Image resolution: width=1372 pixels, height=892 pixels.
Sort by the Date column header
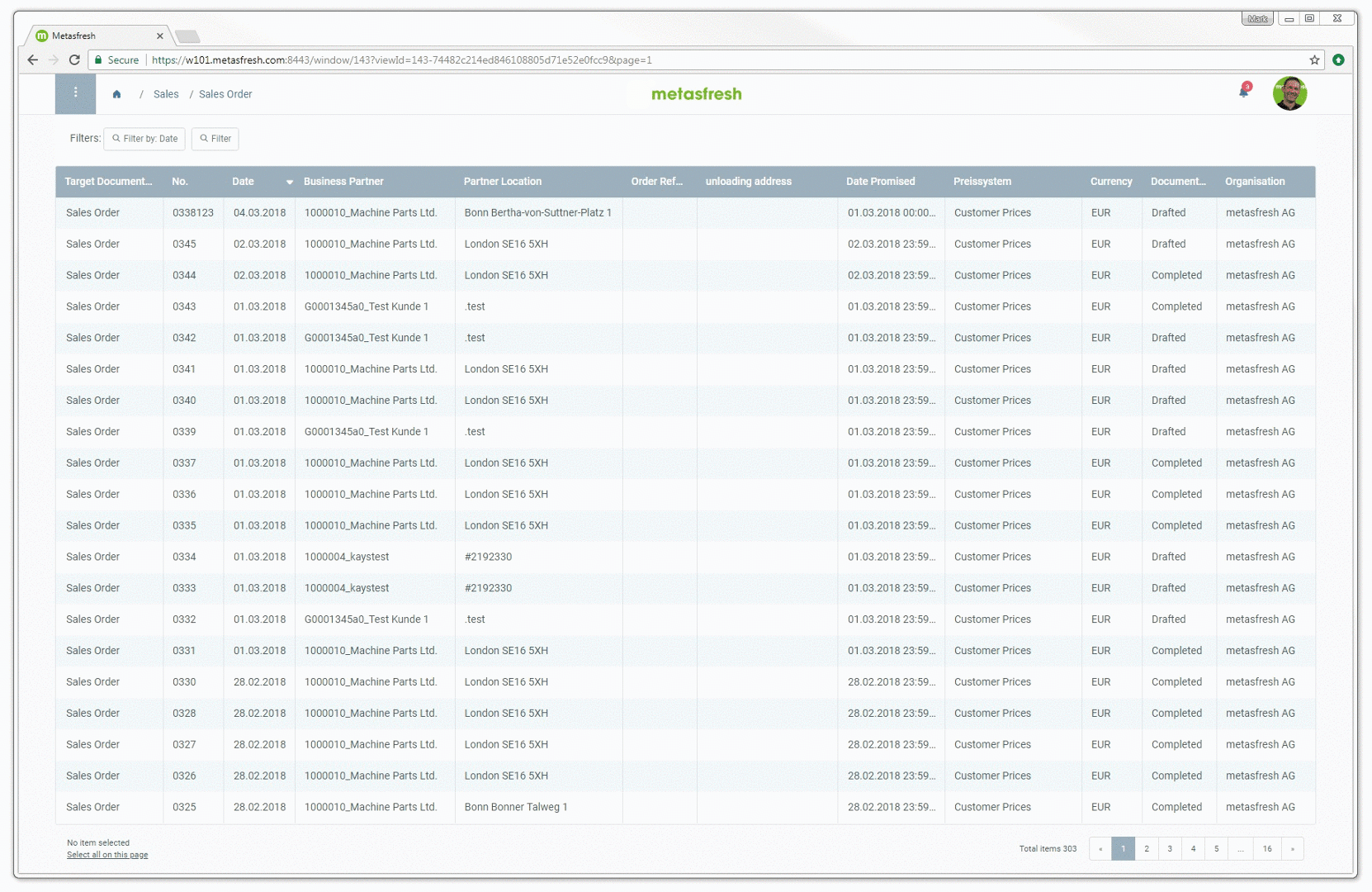click(x=259, y=182)
